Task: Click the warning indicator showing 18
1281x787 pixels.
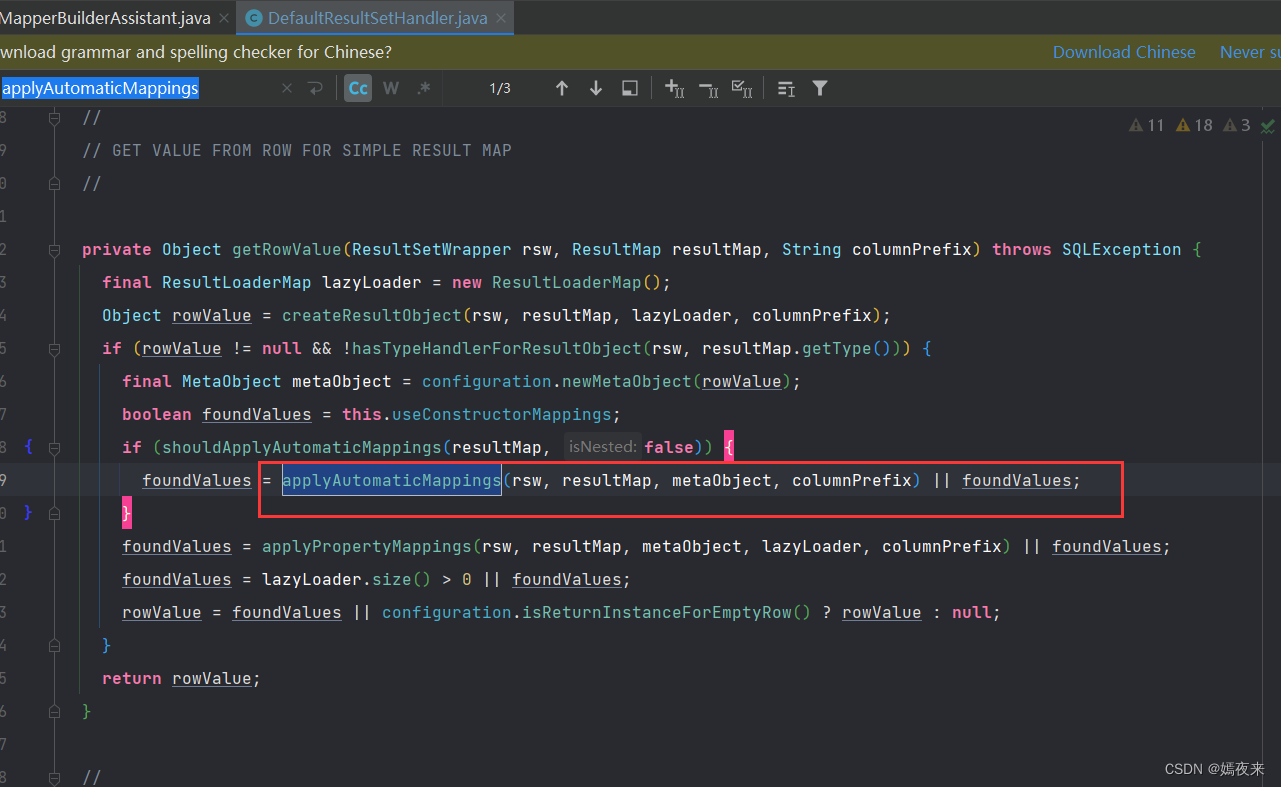Action: (1194, 125)
